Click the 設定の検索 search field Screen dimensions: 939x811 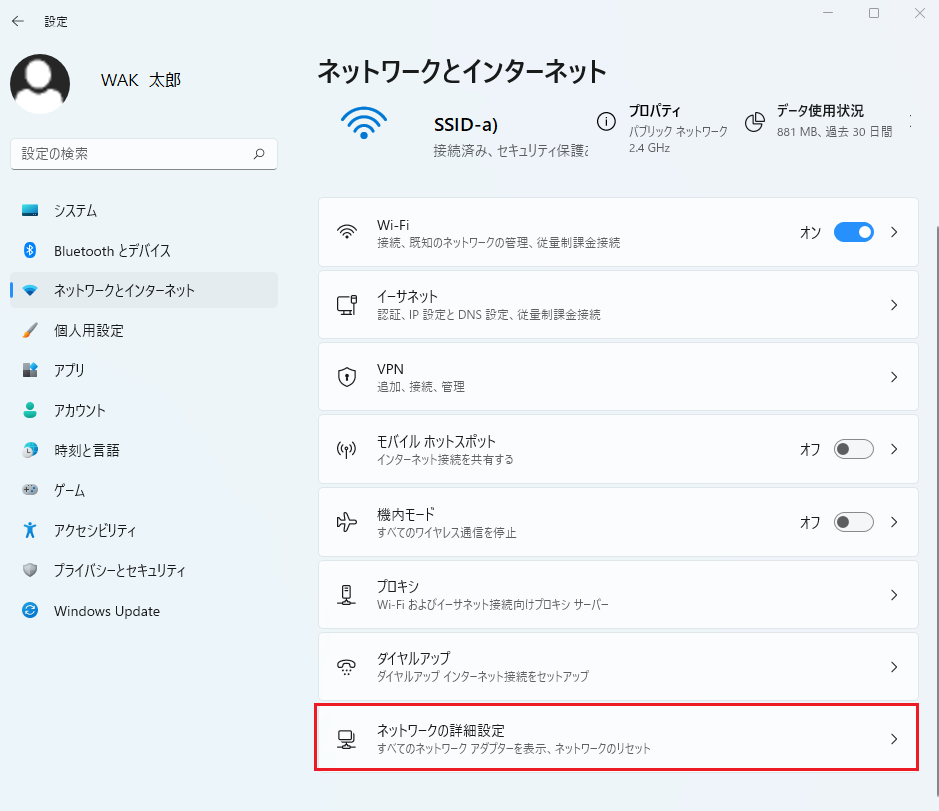tap(144, 154)
